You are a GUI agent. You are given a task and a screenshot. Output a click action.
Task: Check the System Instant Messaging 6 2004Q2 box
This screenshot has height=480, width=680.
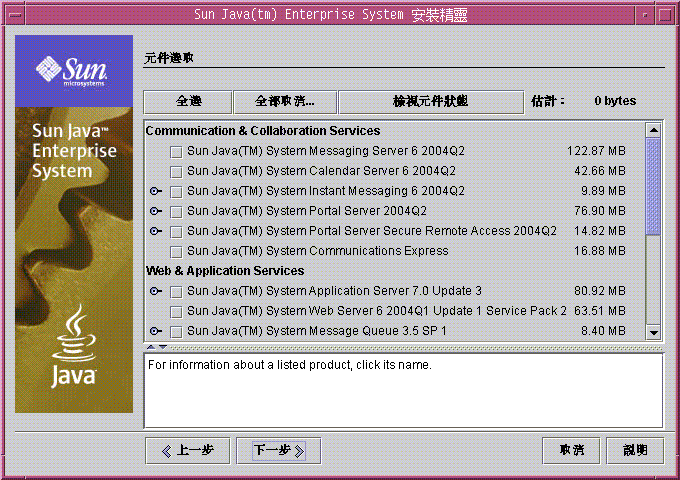tap(176, 192)
